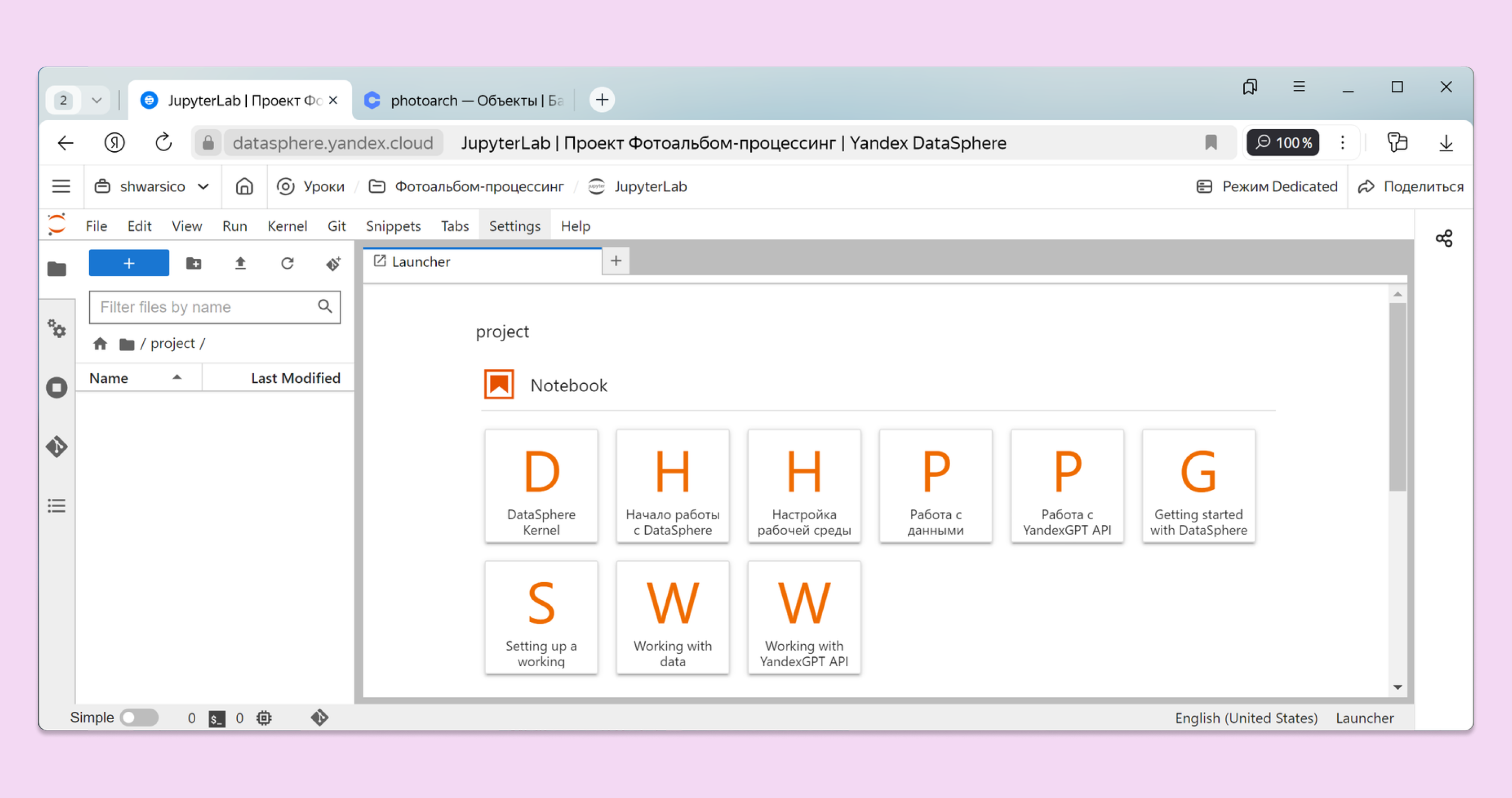The height and width of the screenshot is (798, 1512).
Task: Bookmark this page in address bar
Action: tap(1210, 143)
